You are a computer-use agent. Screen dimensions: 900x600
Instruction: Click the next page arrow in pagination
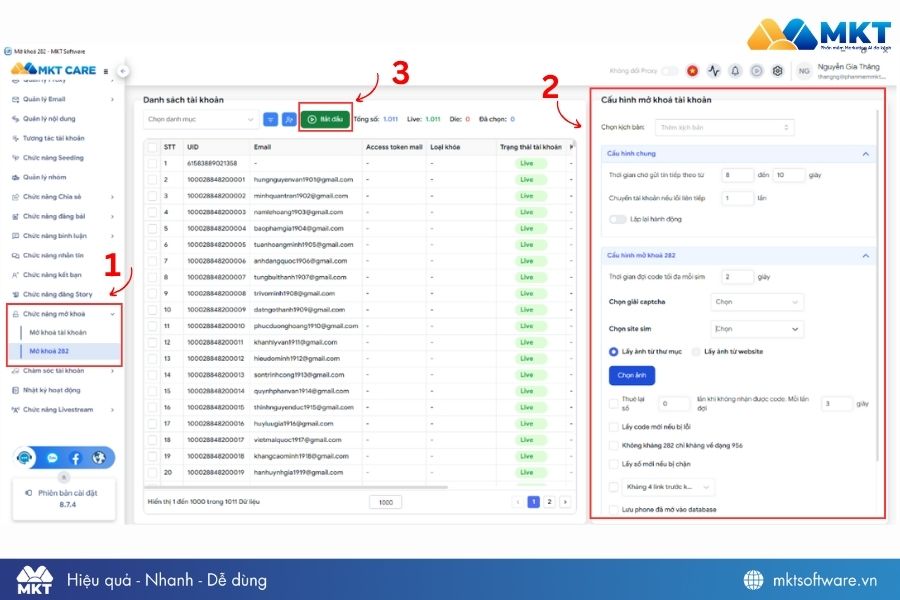coord(565,502)
